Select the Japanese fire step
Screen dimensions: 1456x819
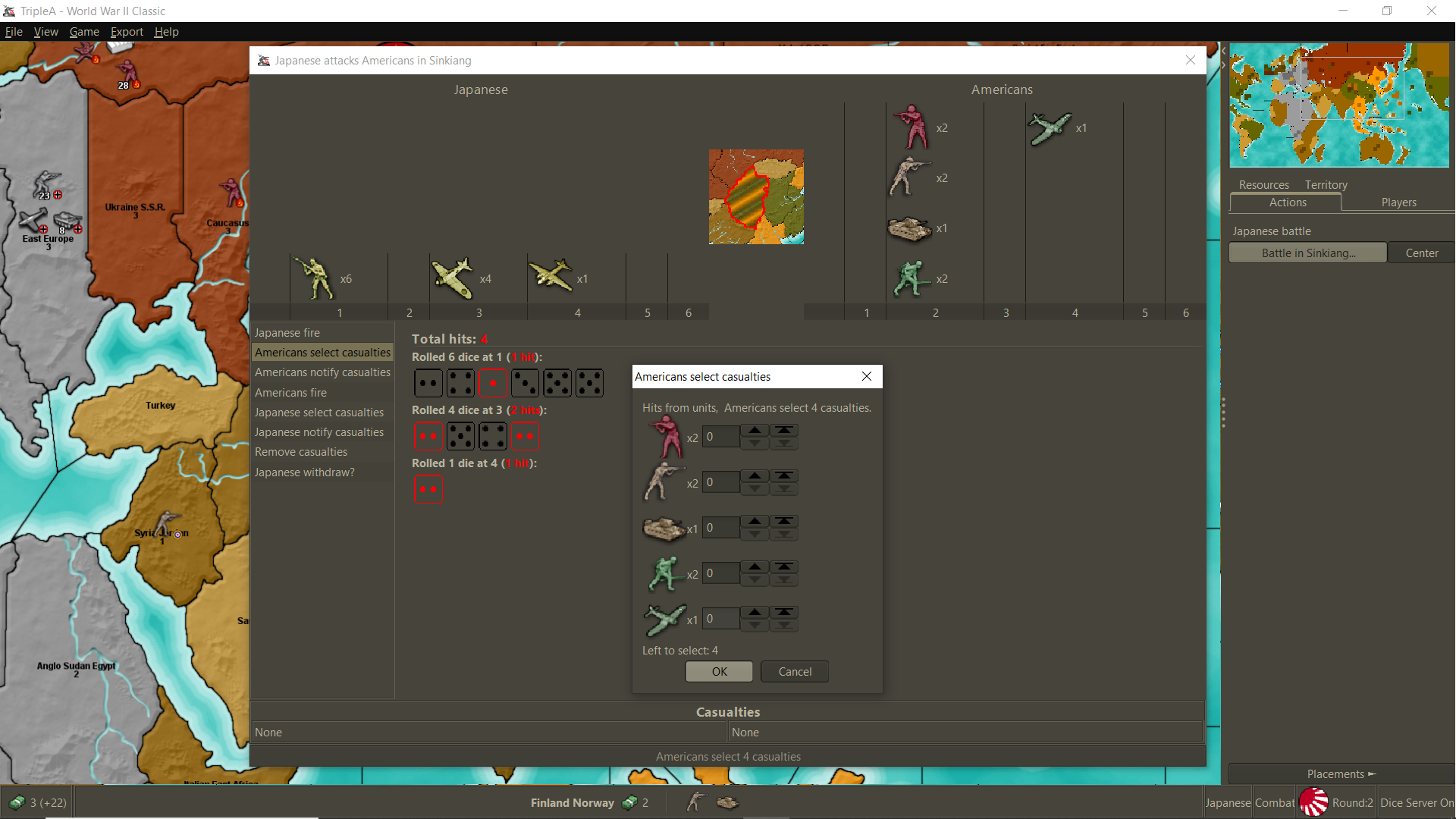click(322, 333)
